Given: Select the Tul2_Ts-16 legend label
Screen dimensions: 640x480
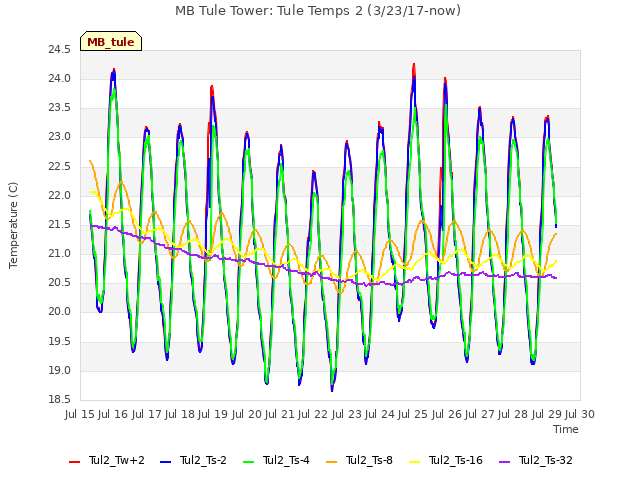Looking at the screenshot, I should 456,460.
